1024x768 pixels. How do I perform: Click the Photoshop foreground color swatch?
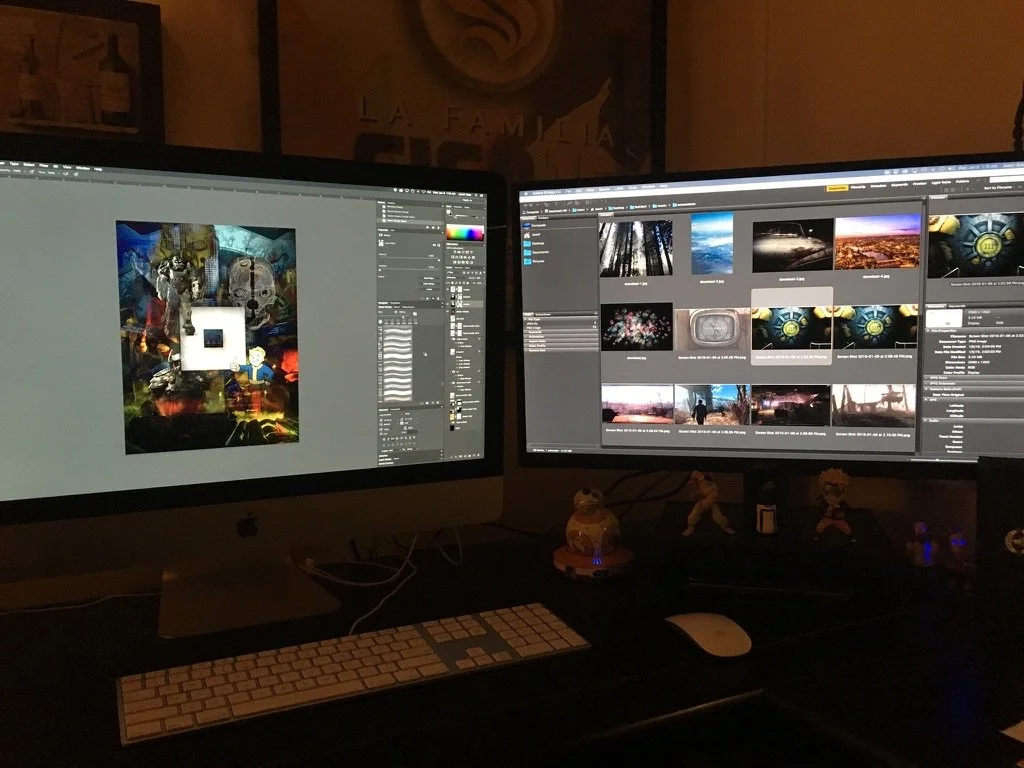point(447,211)
